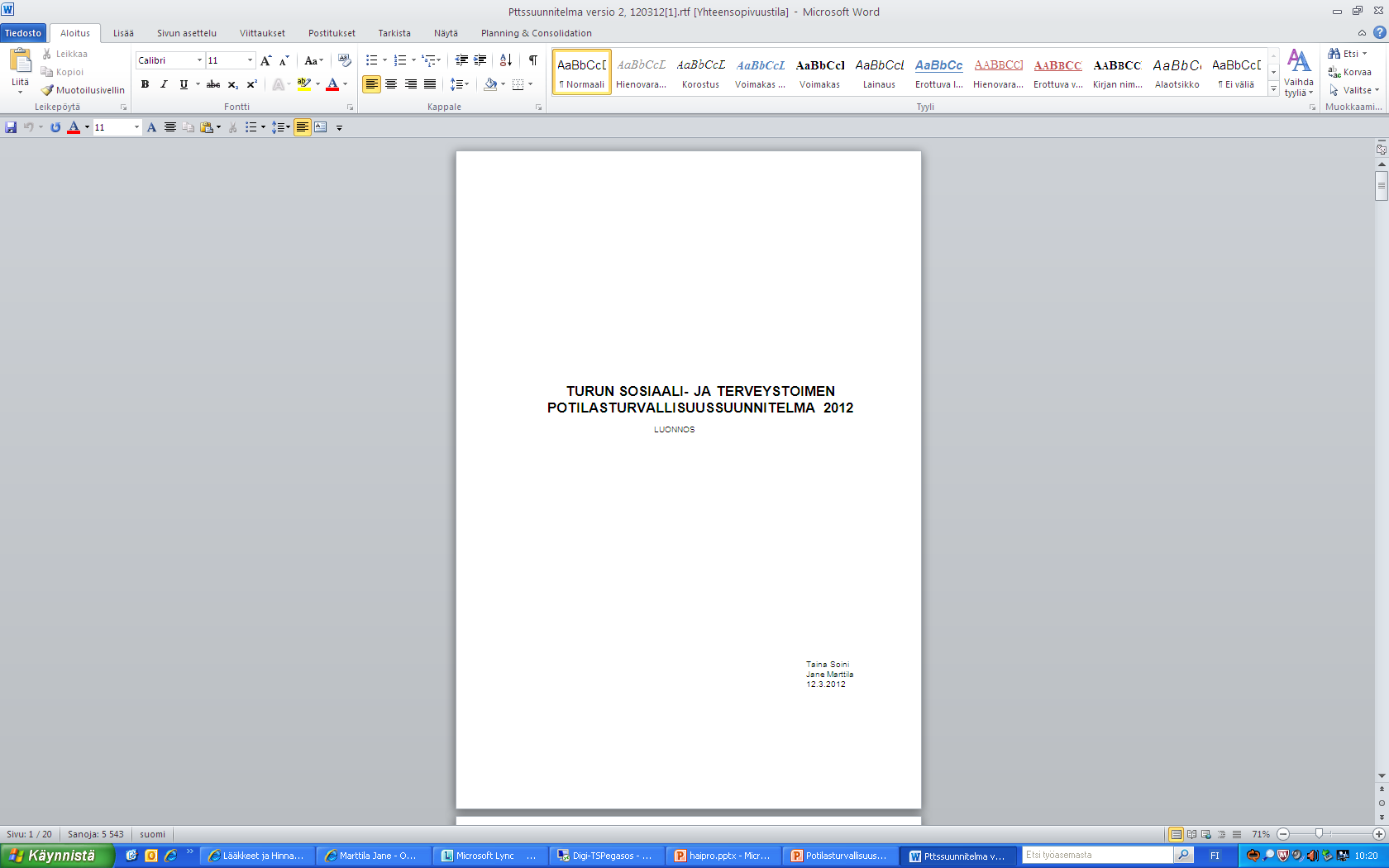This screenshot has height=868, width=1389.
Task: Click the Word Help question mark icon
Action: (1379, 33)
